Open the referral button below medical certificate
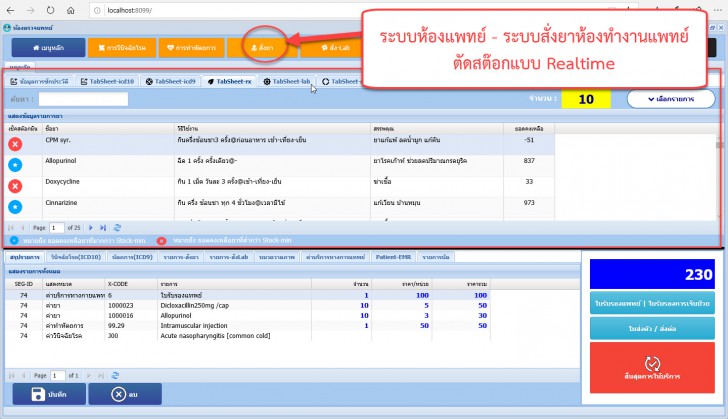 [652, 328]
